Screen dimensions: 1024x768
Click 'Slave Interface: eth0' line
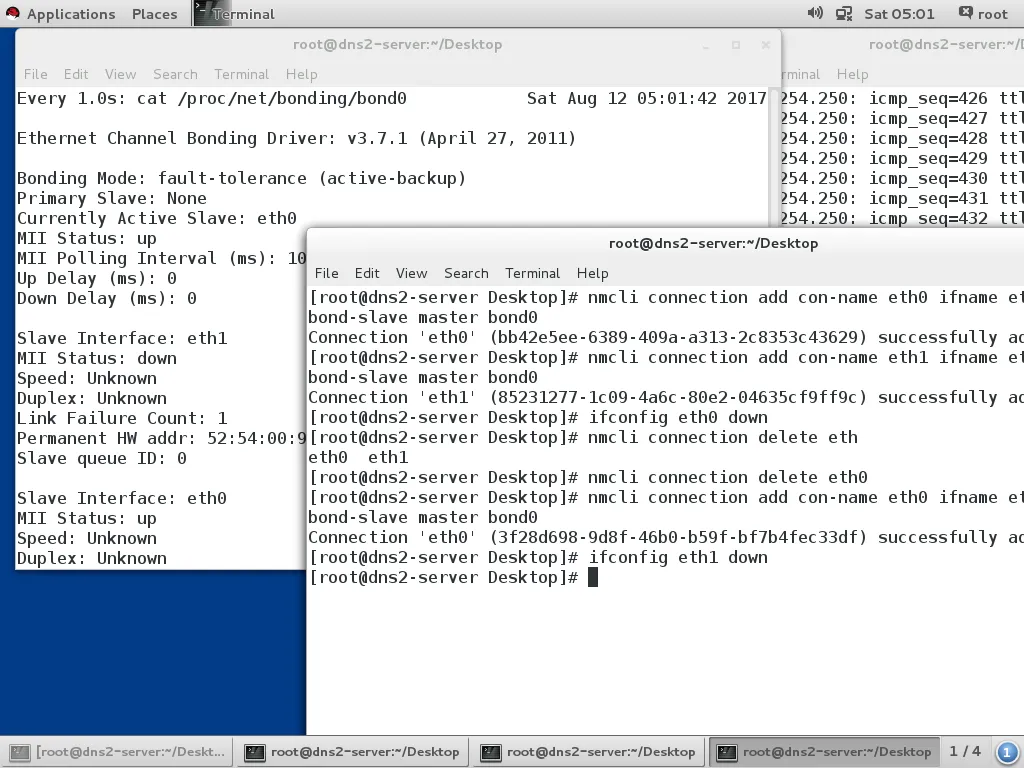[x=121, y=498]
